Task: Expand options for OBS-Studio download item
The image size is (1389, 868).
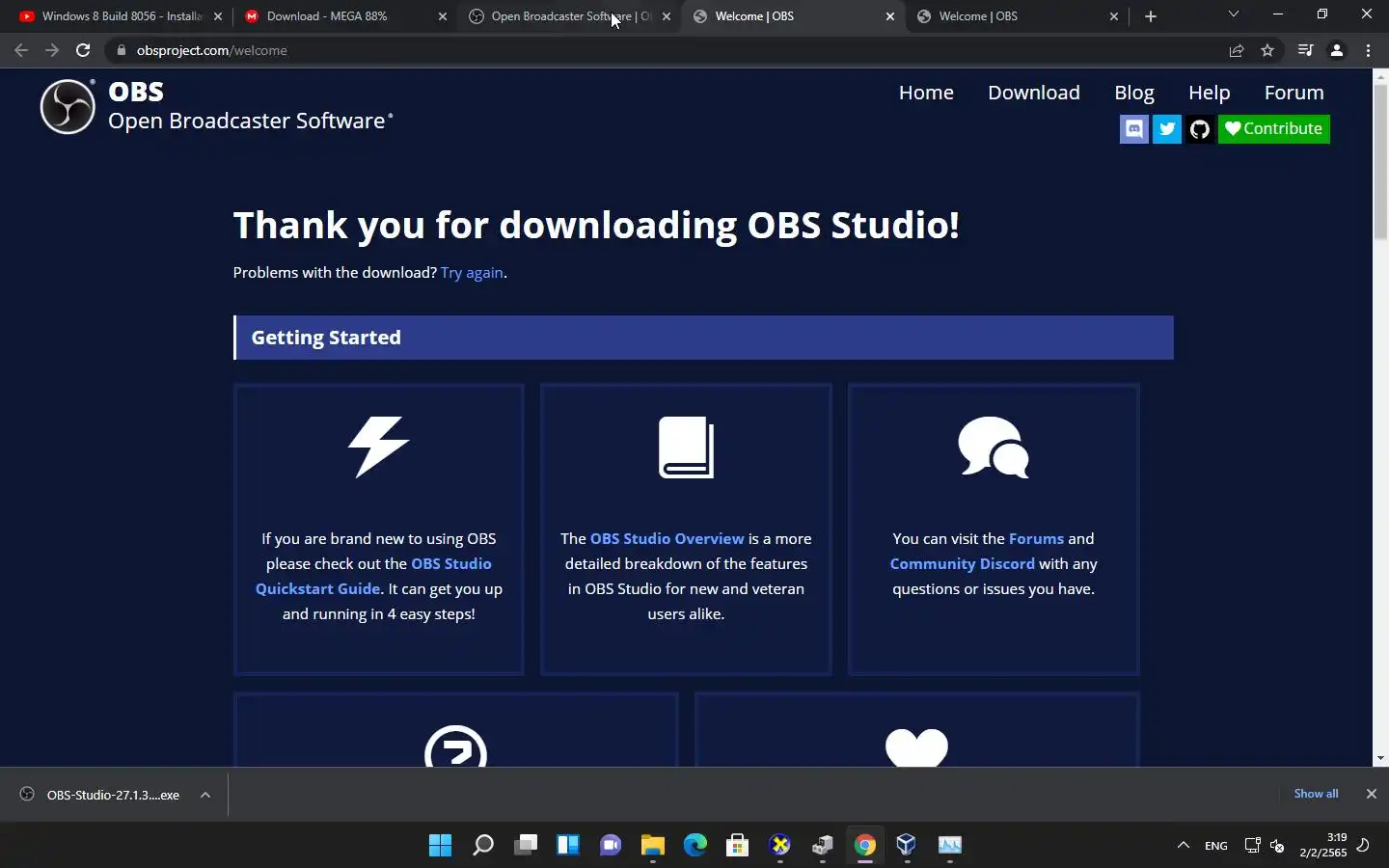Action: (205, 795)
